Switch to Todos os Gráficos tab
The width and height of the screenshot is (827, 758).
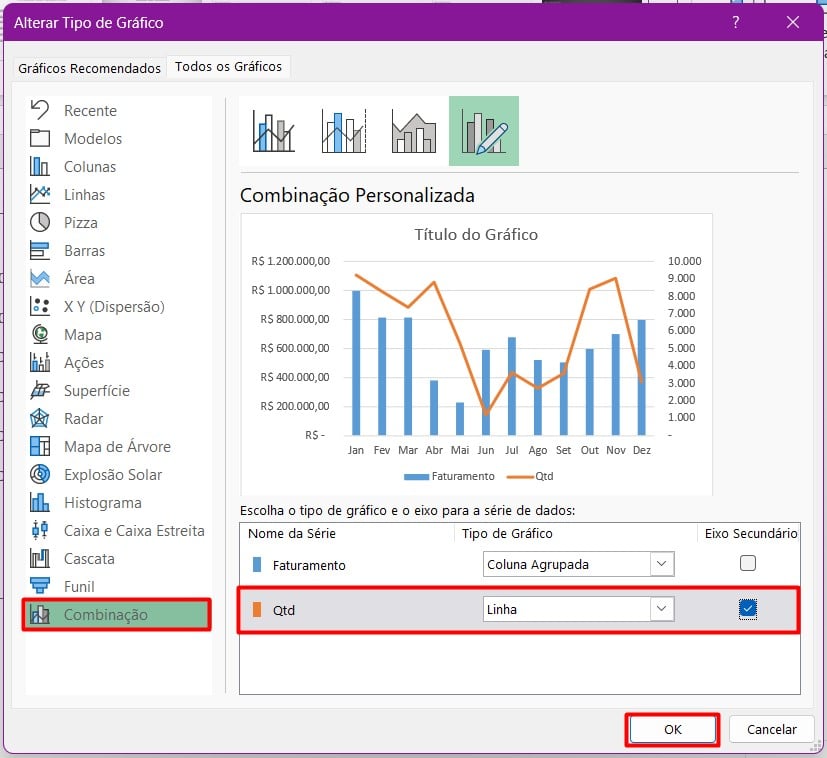pyautogui.click(x=228, y=67)
